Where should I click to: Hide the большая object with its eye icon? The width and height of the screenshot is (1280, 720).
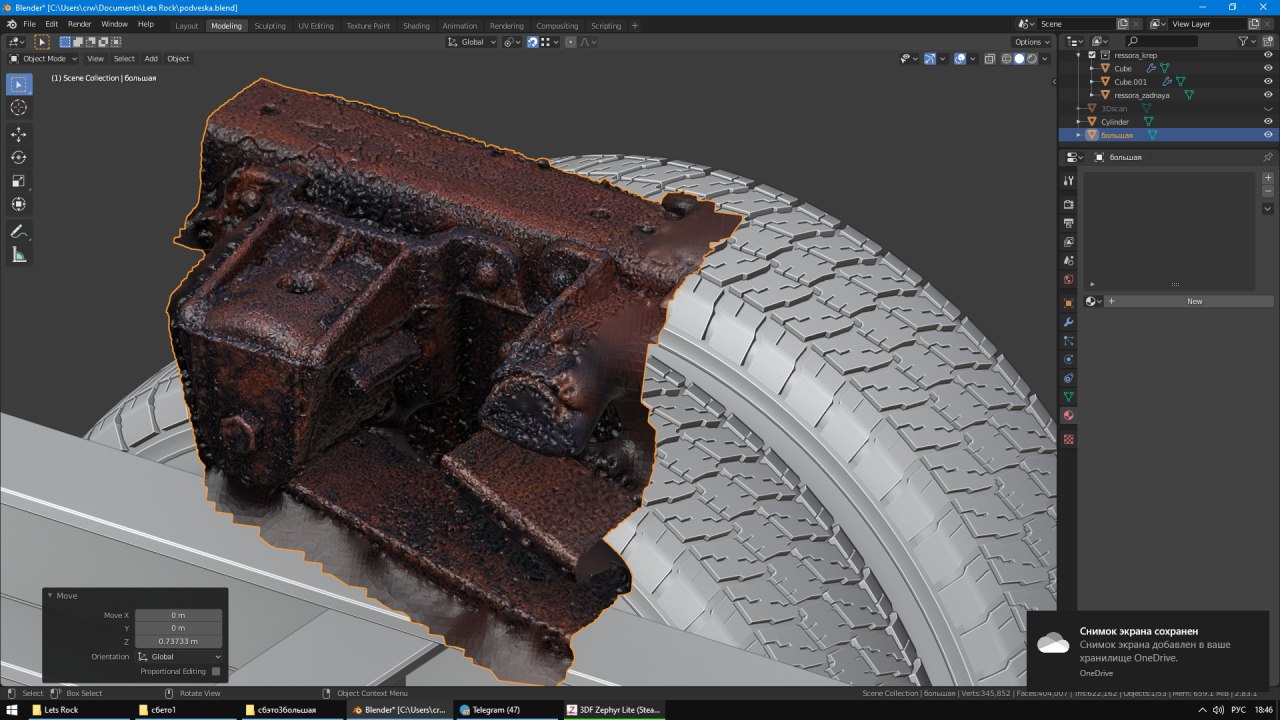click(1268, 134)
